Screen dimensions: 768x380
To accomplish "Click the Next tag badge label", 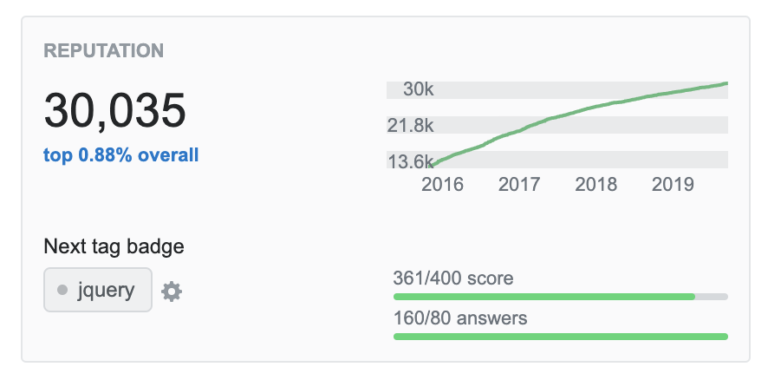I will tap(114, 246).
